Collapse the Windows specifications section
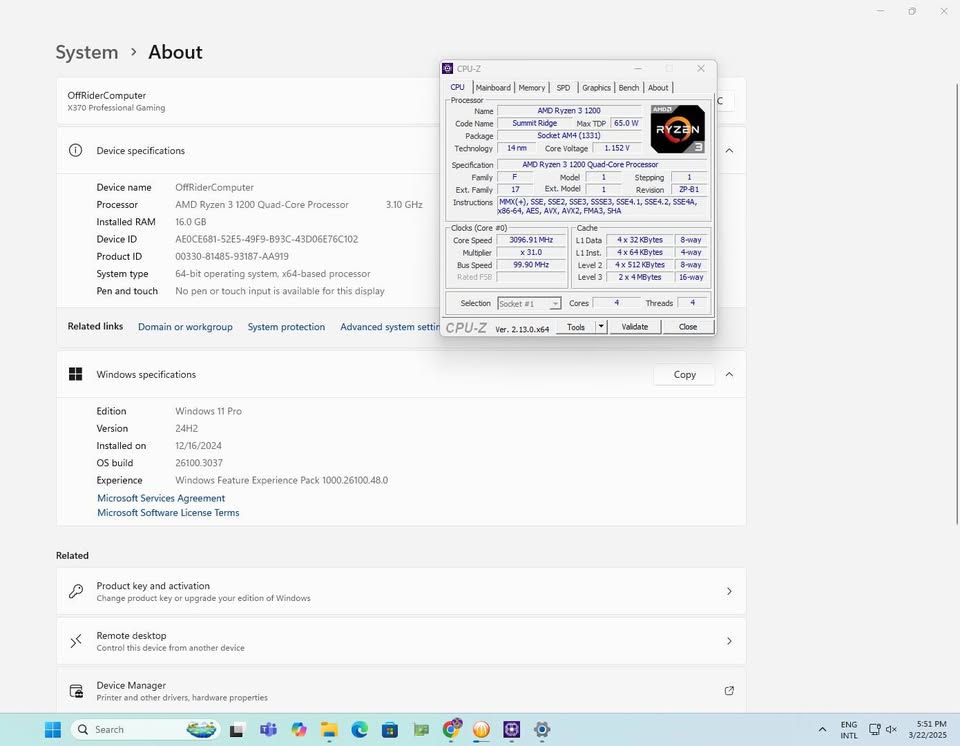Viewport: 960px width, 746px height. click(x=729, y=374)
